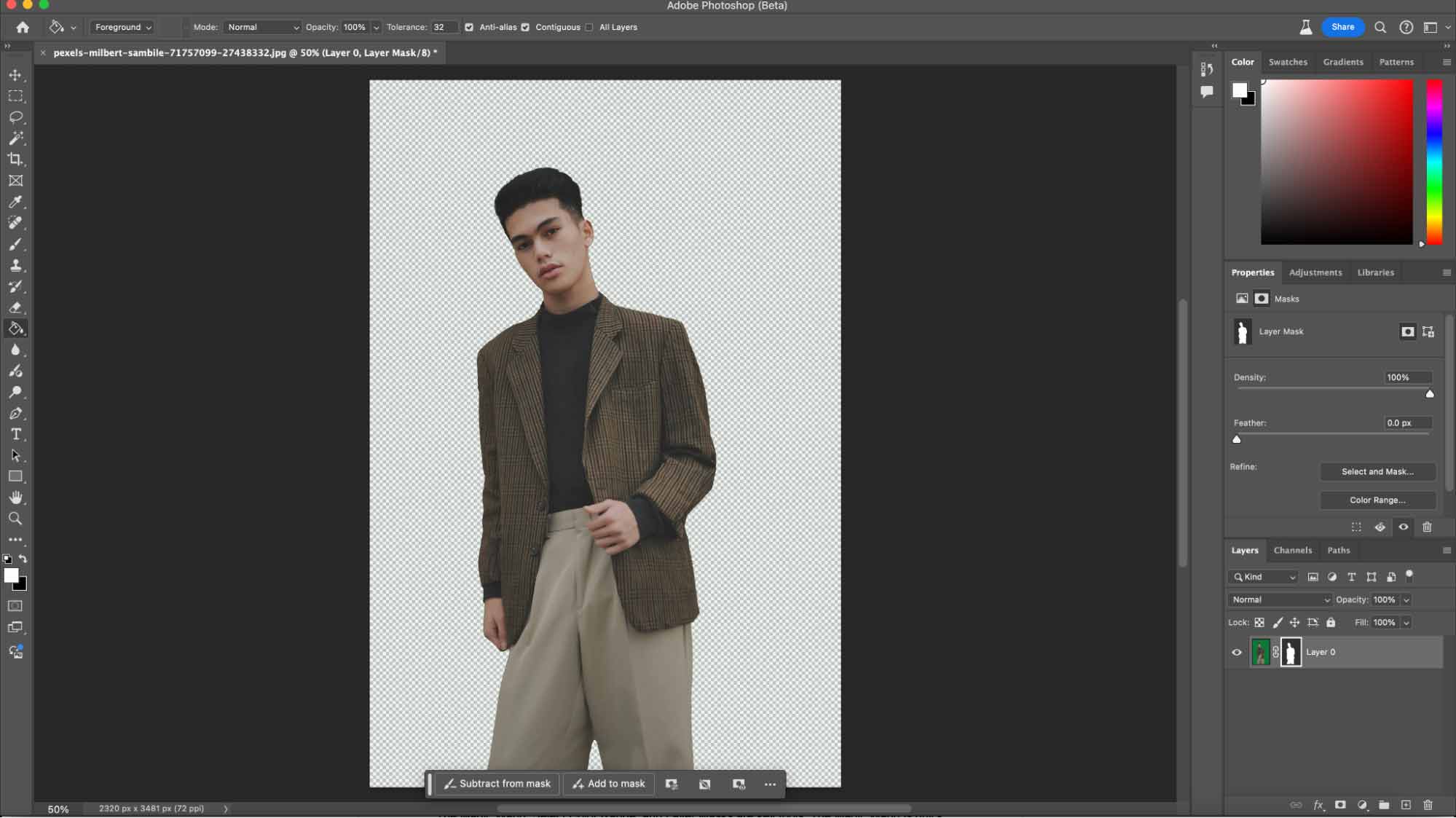1456x818 pixels.
Task: Enable the All Layers checkbox
Action: pos(589,27)
